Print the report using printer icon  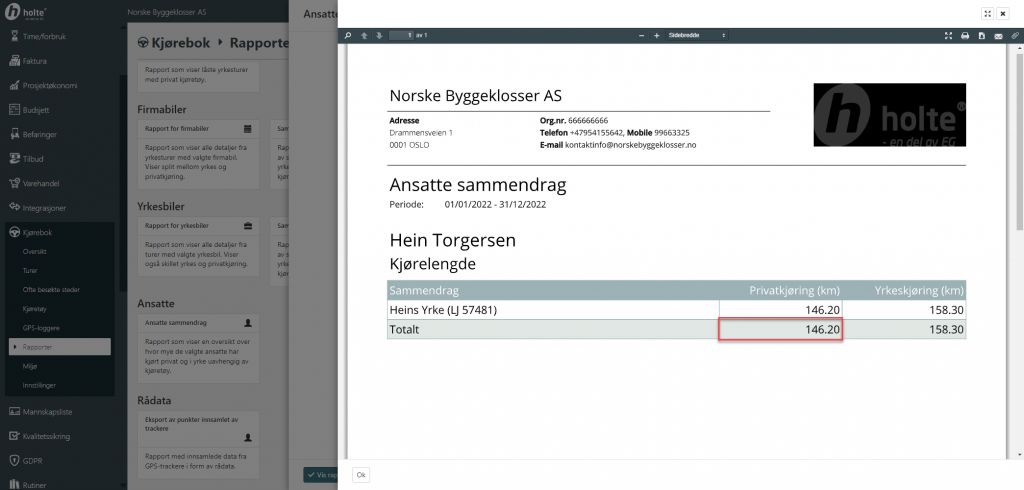pyautogui.click(x=965, y=35)
